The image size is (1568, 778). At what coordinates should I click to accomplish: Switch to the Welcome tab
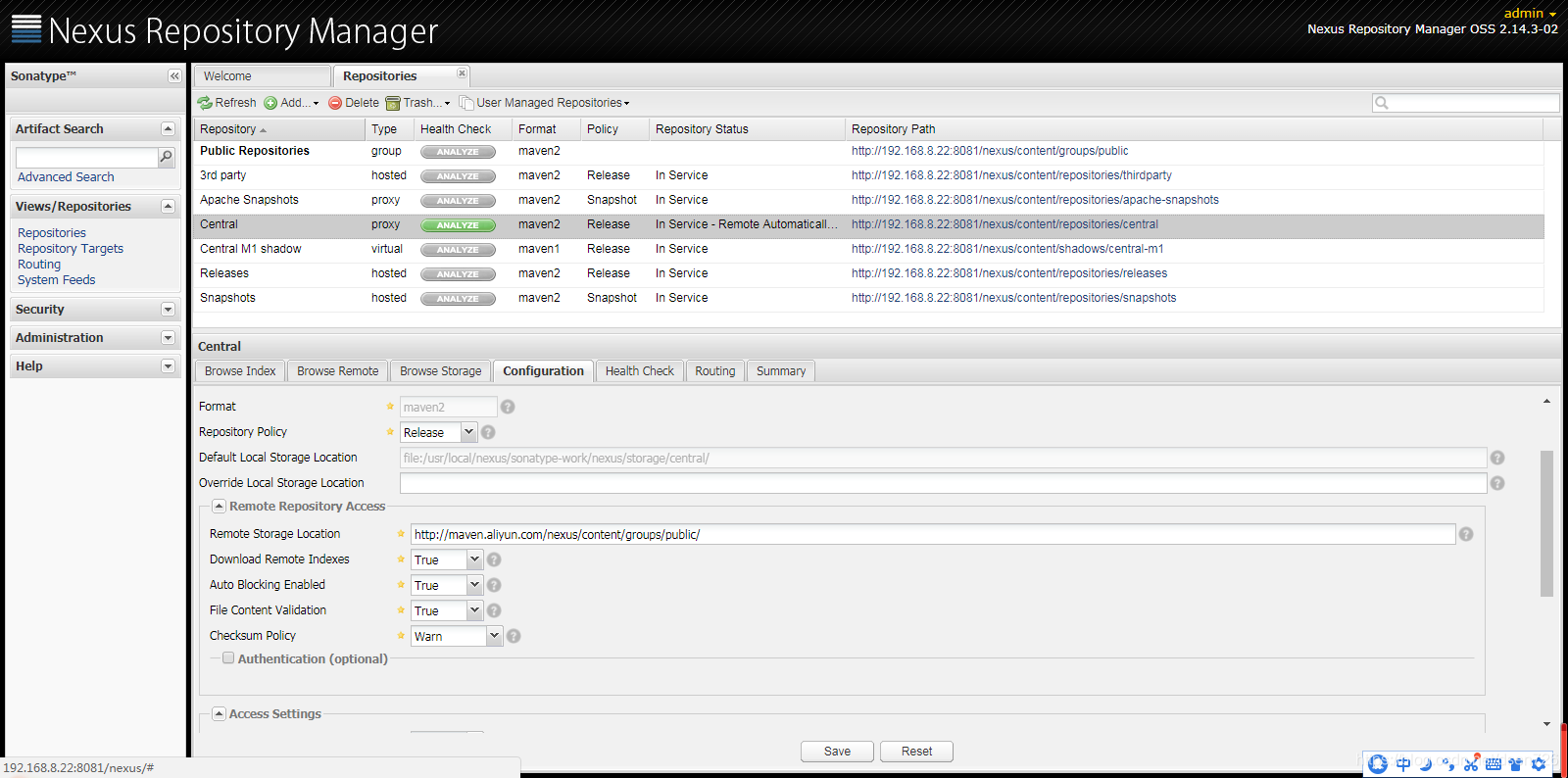(x=262, y=76)
